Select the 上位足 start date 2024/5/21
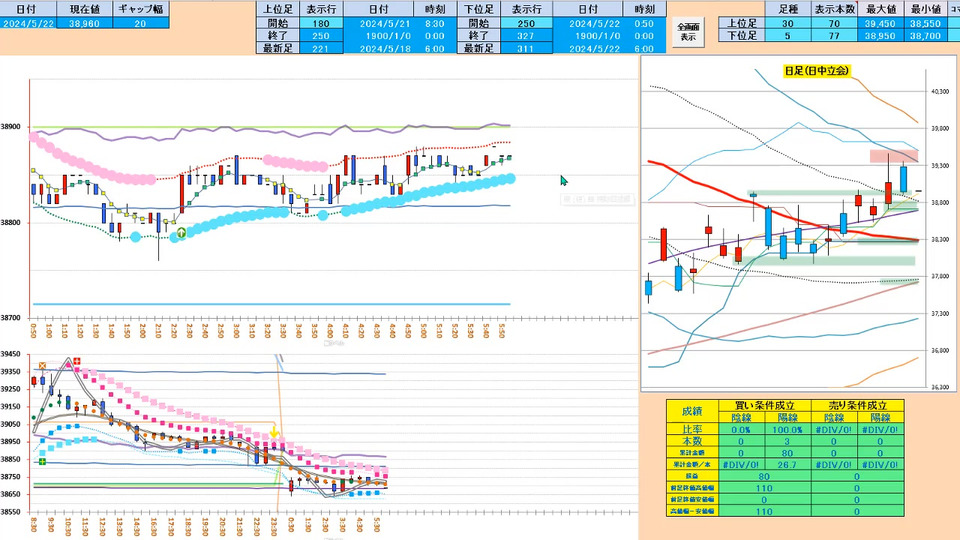960x540 pixels. point(384,23)
